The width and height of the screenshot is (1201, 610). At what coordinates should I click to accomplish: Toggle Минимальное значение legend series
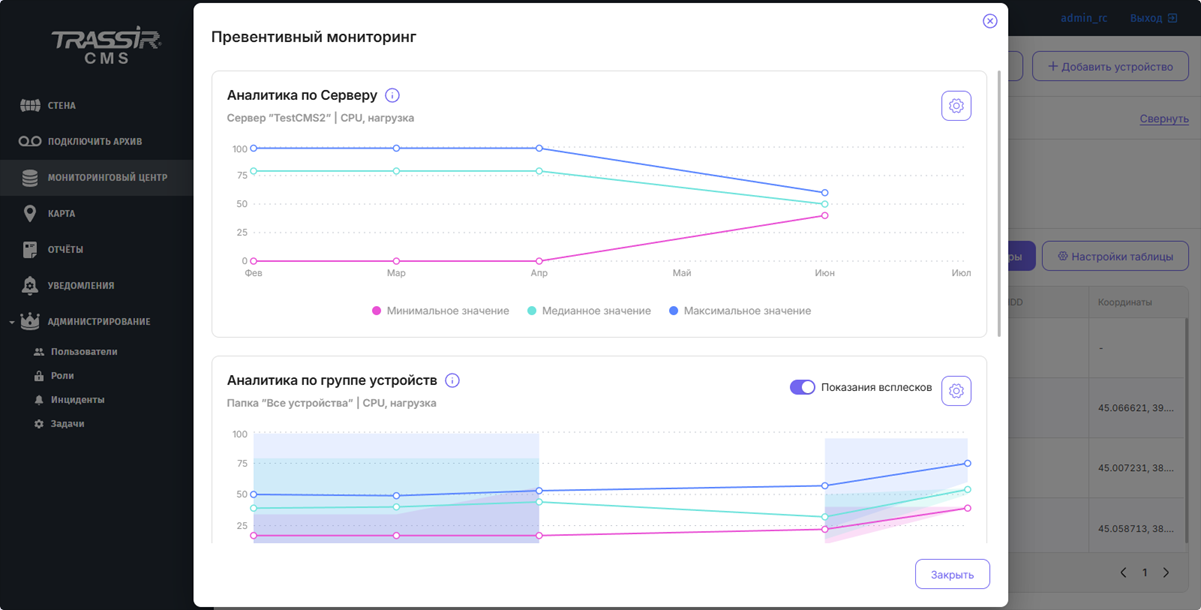(440, 311)
